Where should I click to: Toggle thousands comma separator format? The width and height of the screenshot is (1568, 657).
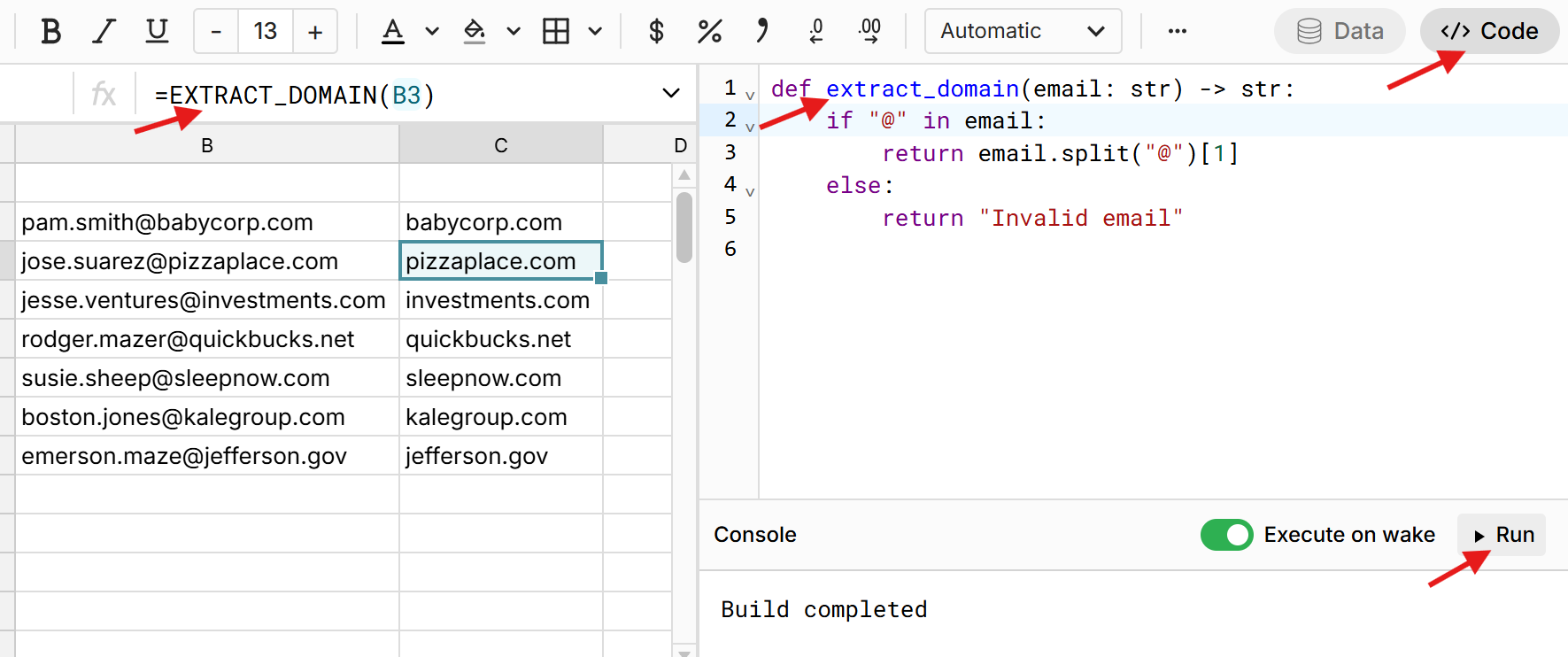pyautogui.click(x=762, y=32)
